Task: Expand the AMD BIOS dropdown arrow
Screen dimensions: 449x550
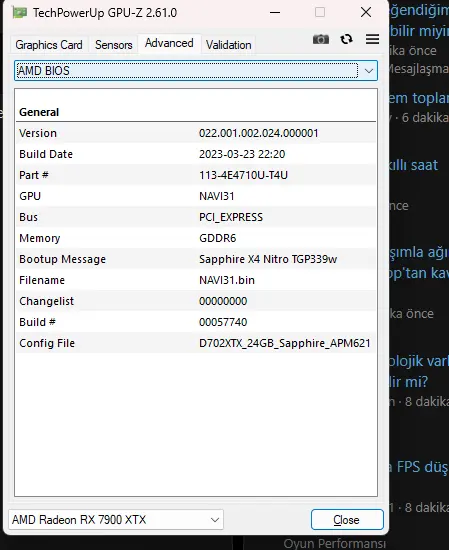Action: (x=368, y=71)
